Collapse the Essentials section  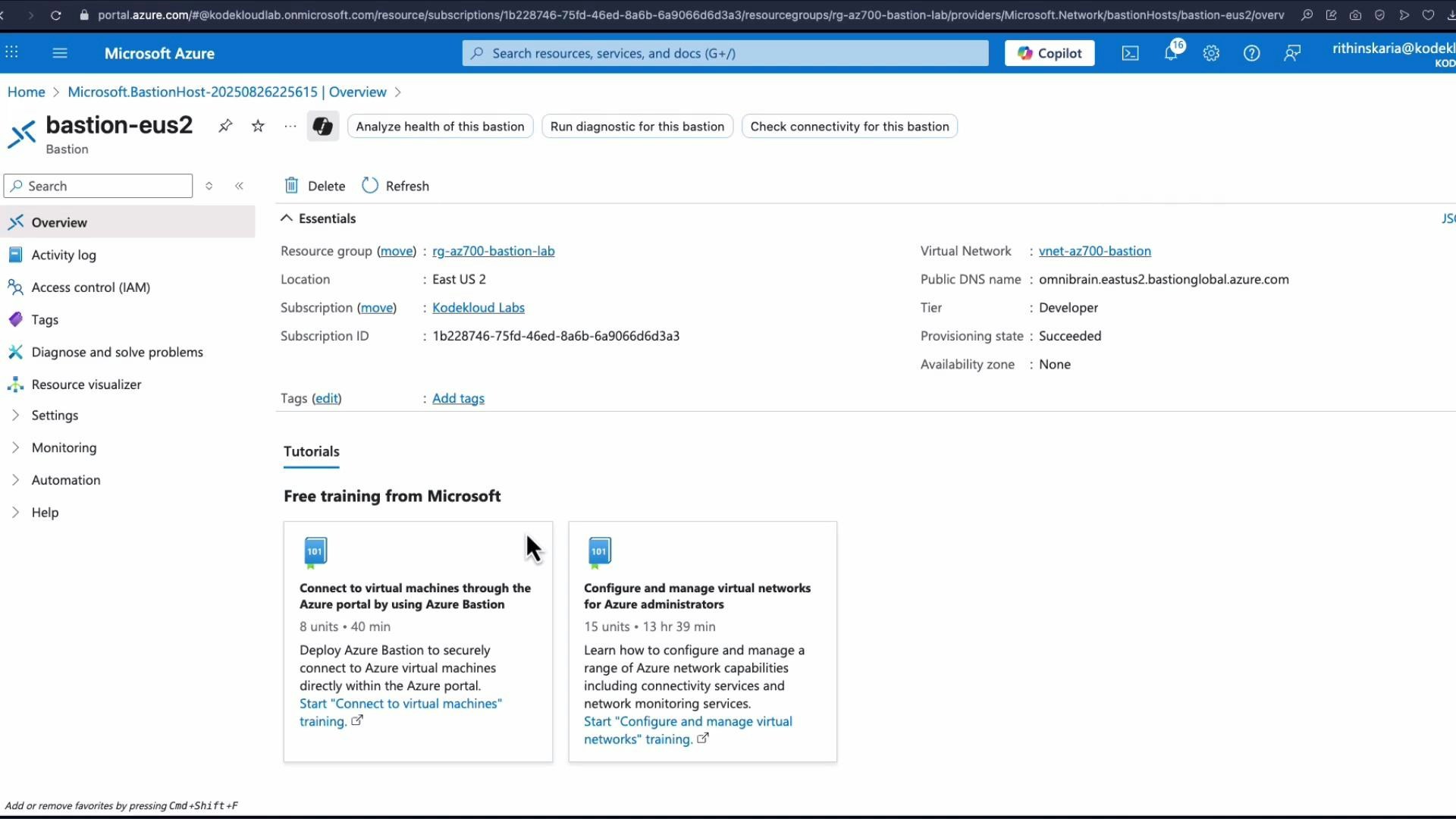point(287,218)
